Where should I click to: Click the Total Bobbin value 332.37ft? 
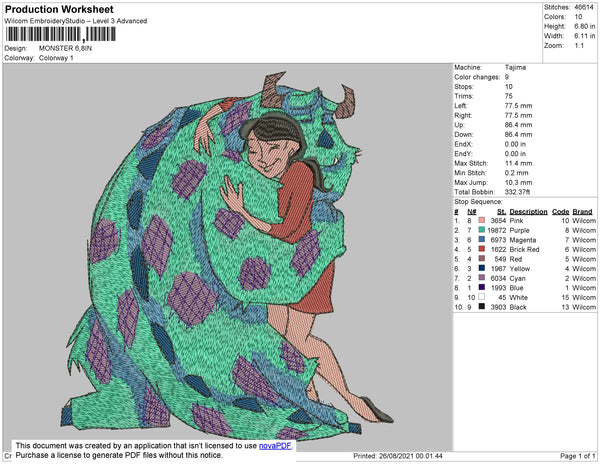517,192
